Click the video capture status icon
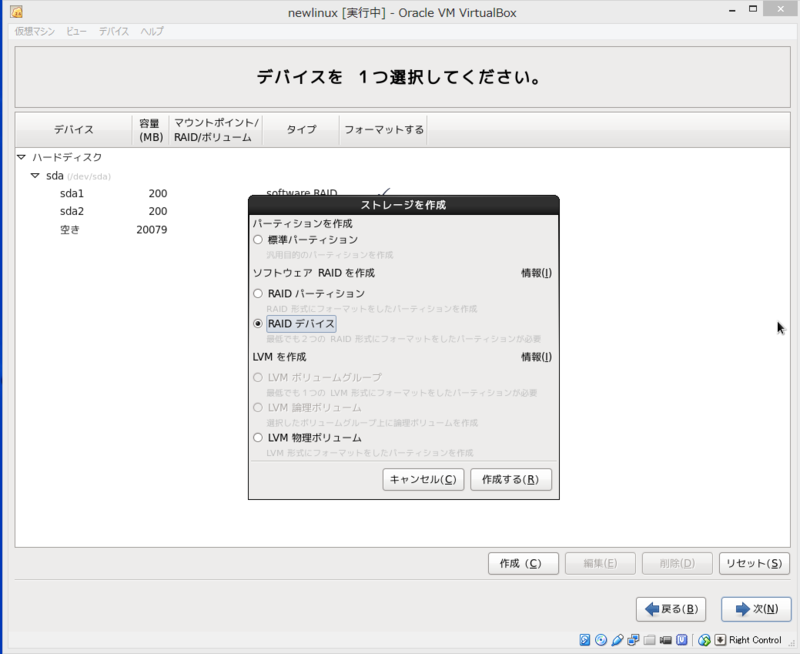The width and height of the screenshot is (800, 654). click(x=665, y=640)
